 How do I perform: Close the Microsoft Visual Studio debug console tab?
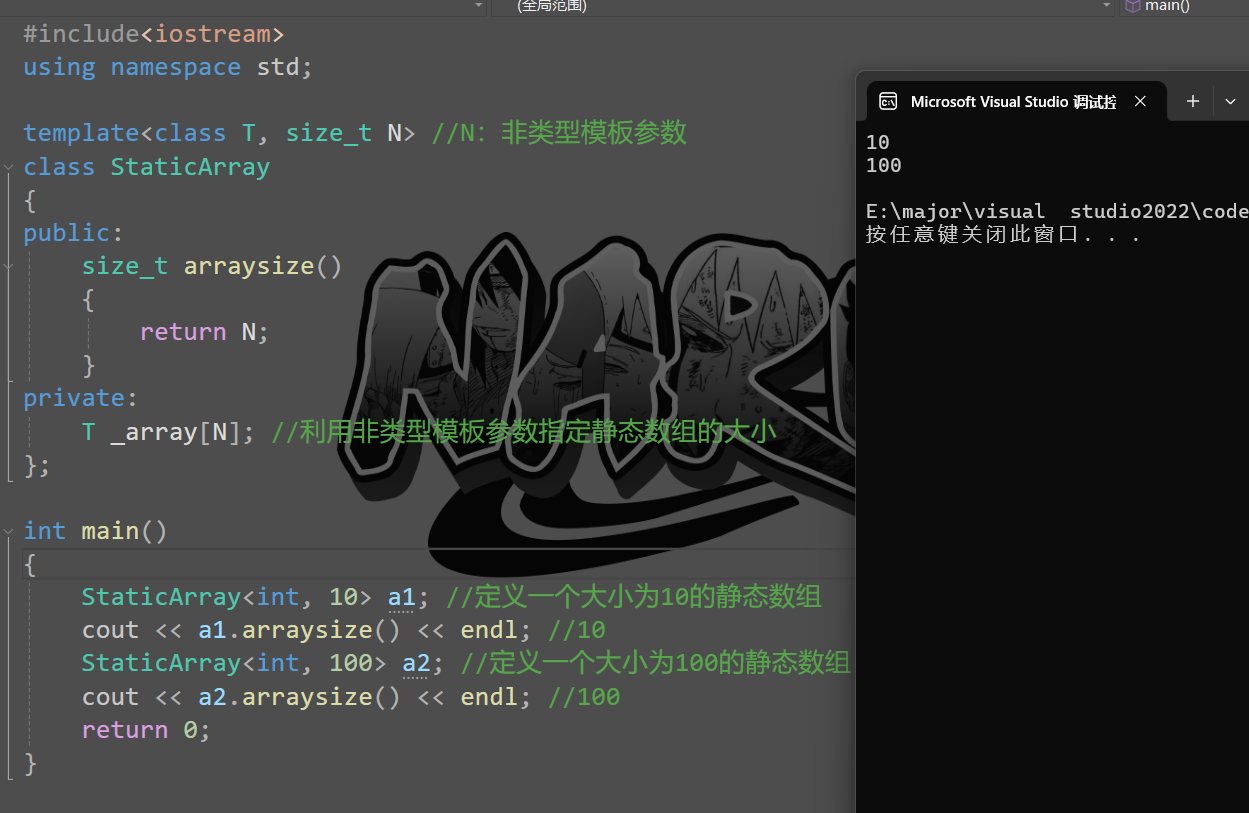click(1142, 101)
